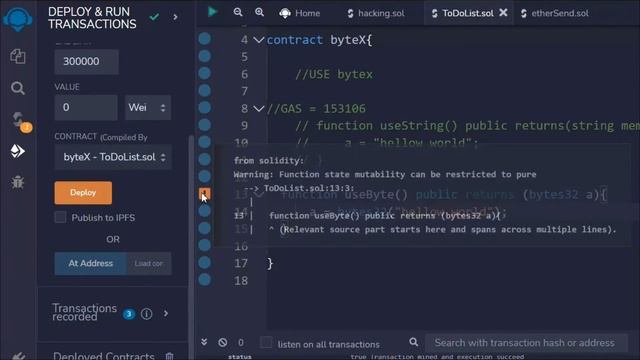640x360 pixels.
Task: Open the Remix logo home icon
Action: point(18,18)
